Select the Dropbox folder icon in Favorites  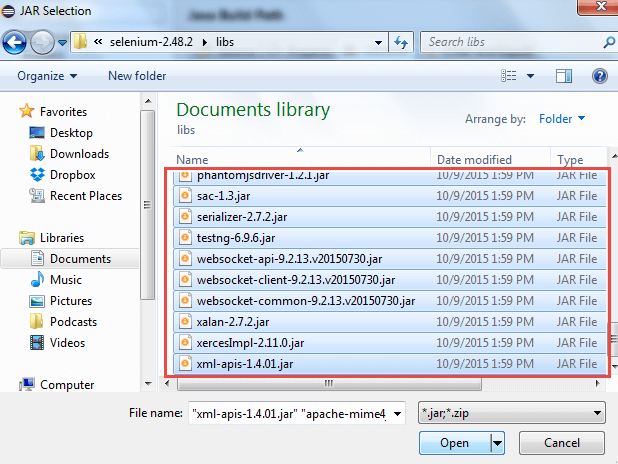pos(37,175)
